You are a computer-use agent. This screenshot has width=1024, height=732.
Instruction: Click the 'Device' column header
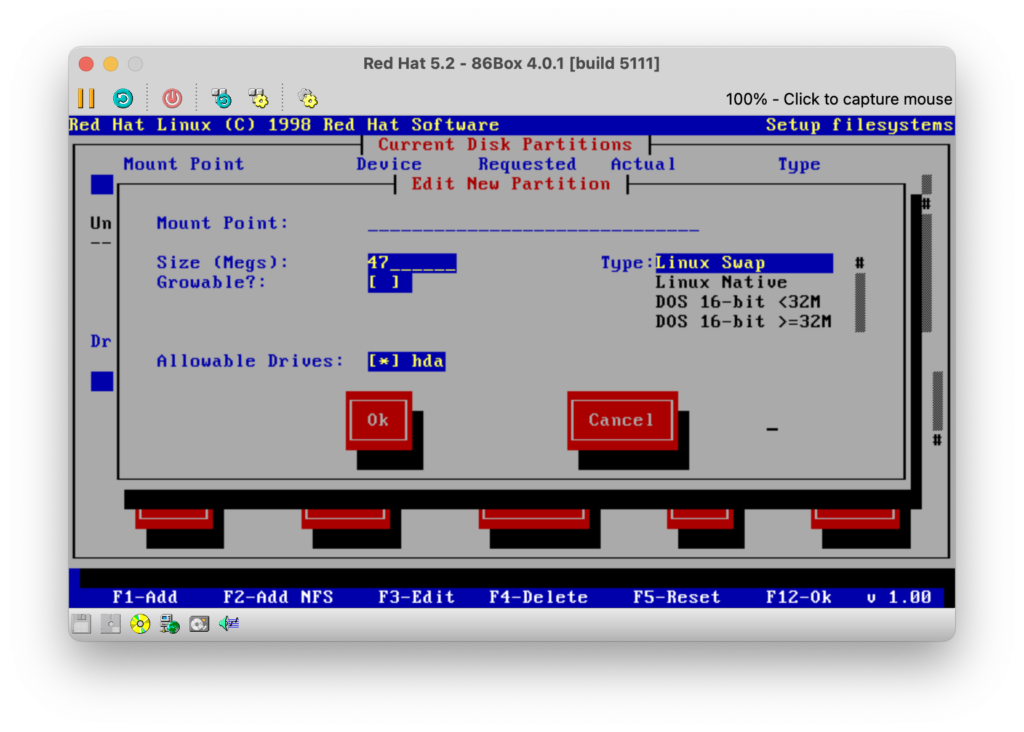(389, 165)
